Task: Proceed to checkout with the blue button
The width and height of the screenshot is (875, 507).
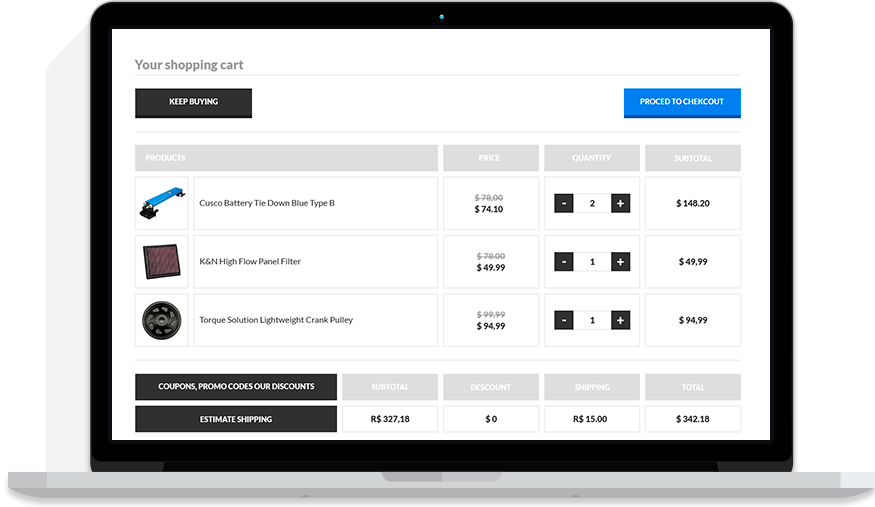Action: [x=682, y=102]
